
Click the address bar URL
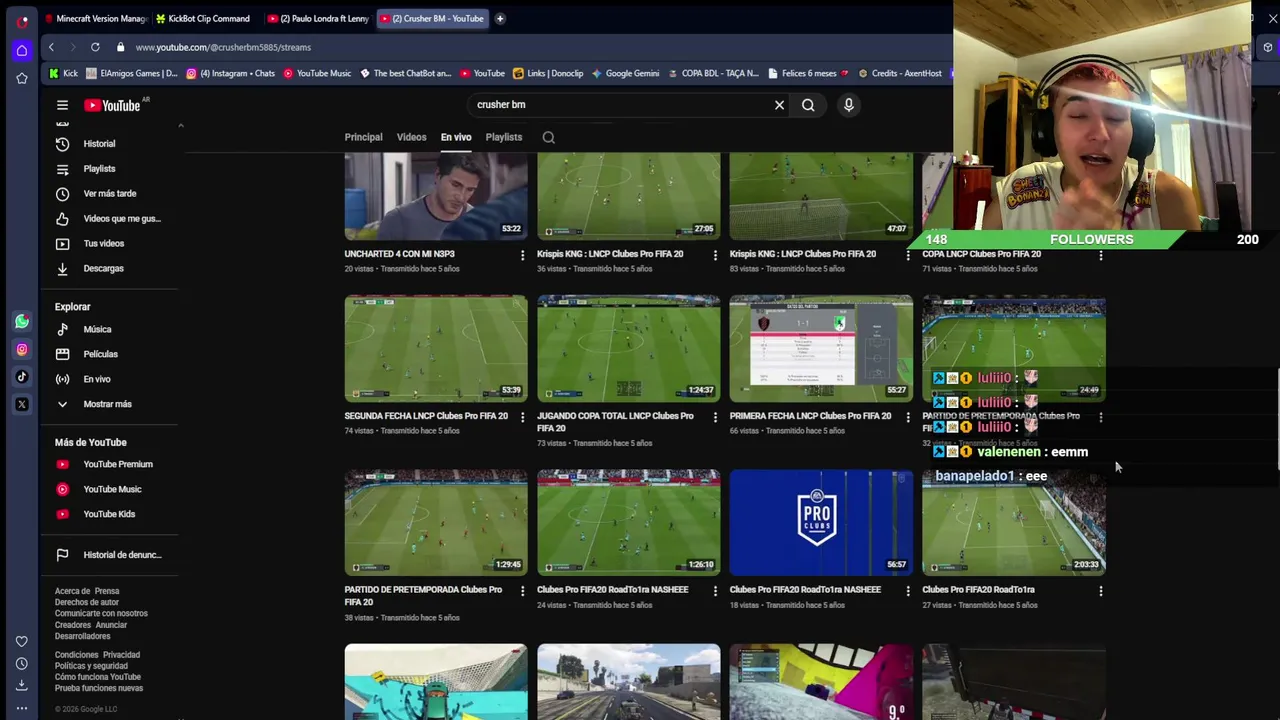pyautogui.click(x=223, y=47)
